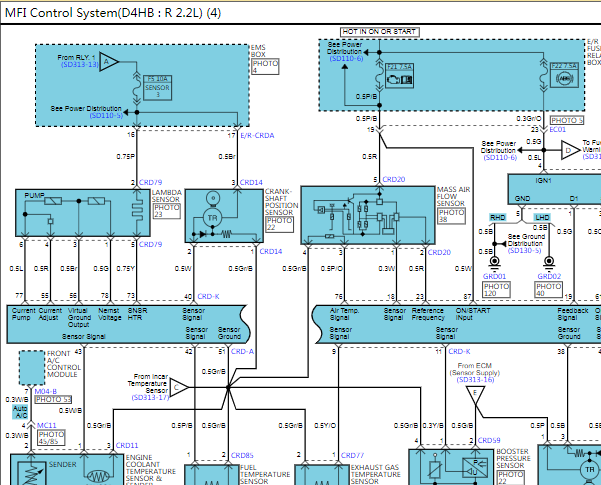Open CRD79 link above lambda sensor
Screen dimensions: 601x485
point(150,182)
